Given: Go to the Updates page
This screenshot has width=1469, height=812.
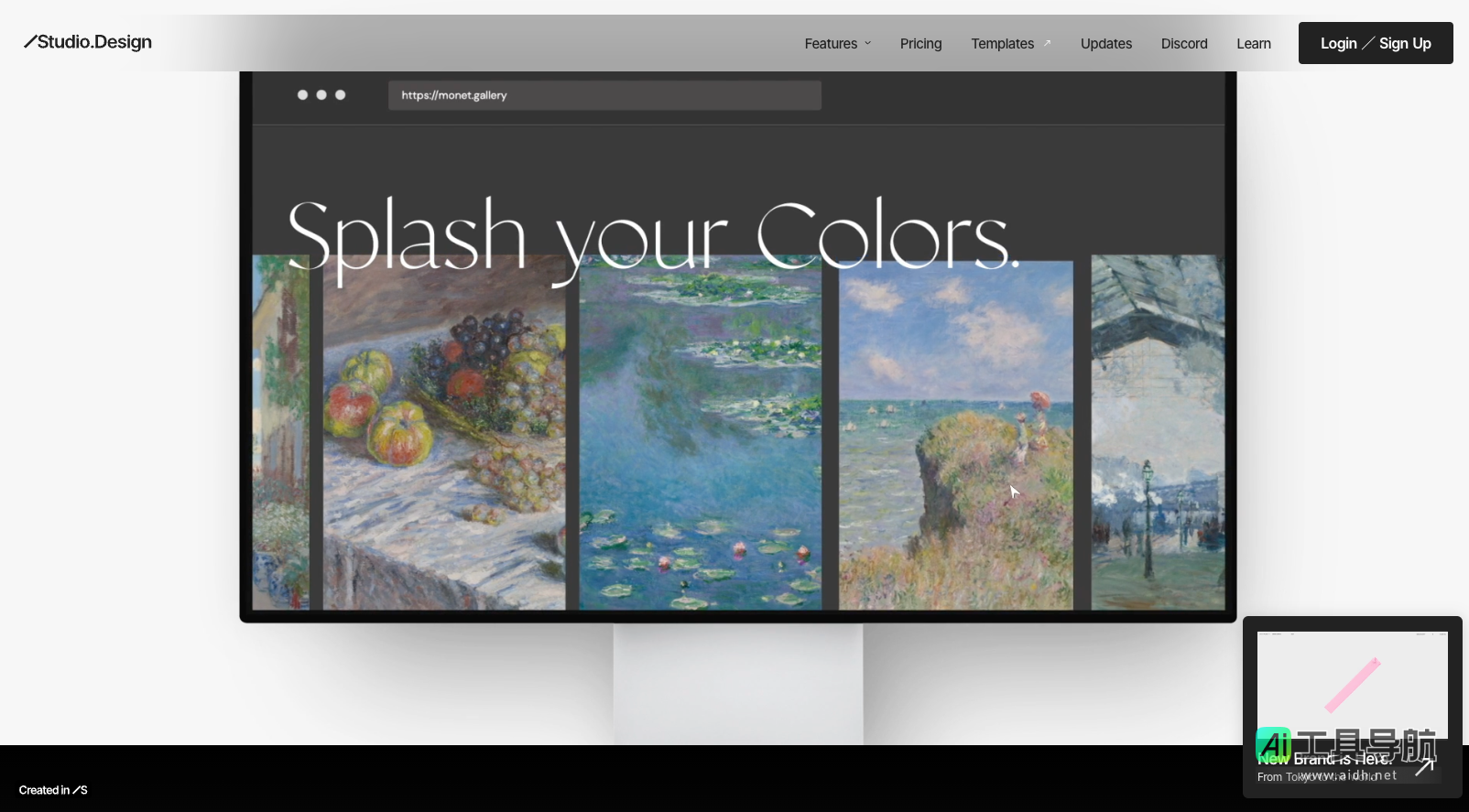Looking at the screenshot, I should point(1105,44).
